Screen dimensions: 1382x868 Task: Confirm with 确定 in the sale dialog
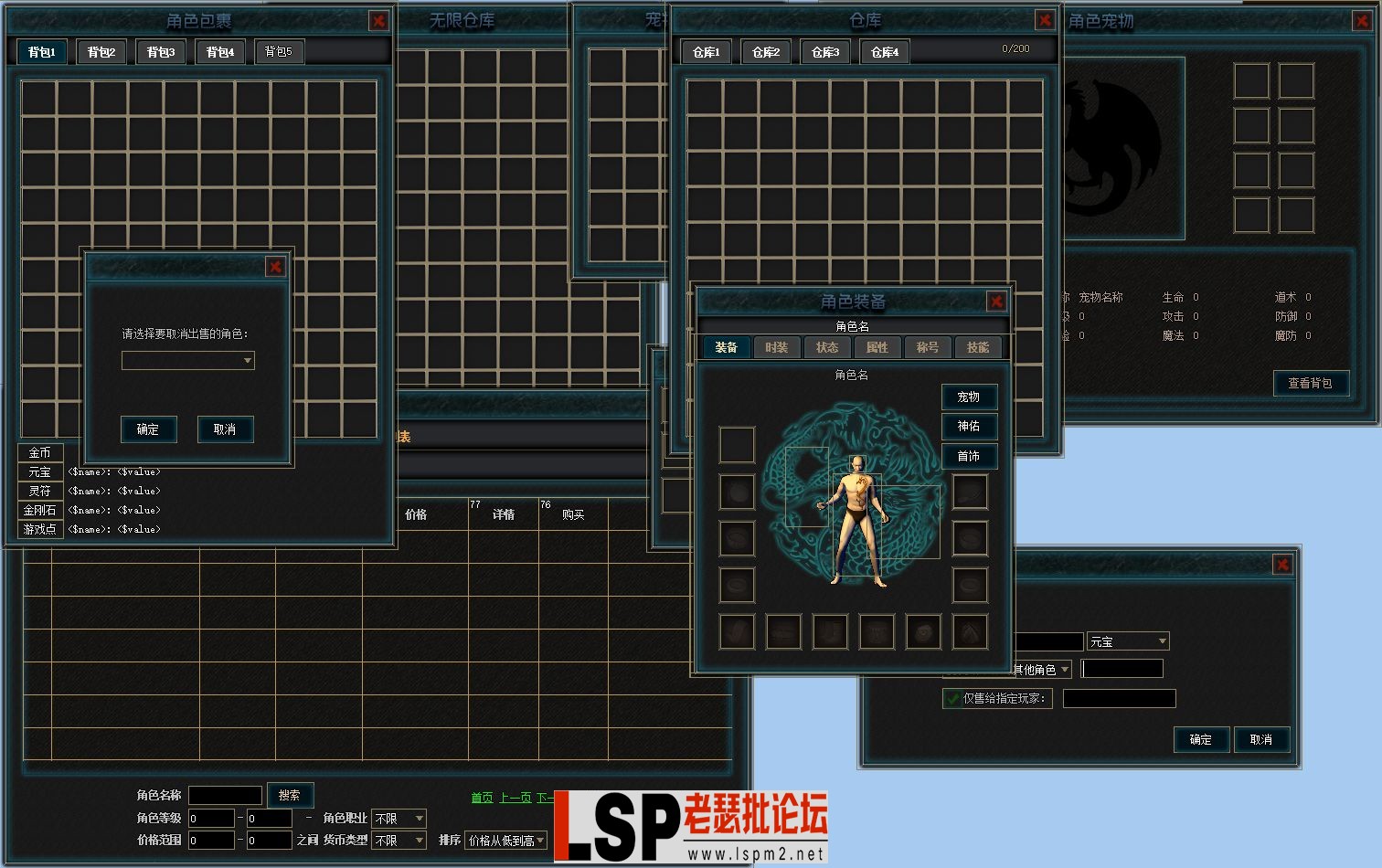(x=1201, y=739)
